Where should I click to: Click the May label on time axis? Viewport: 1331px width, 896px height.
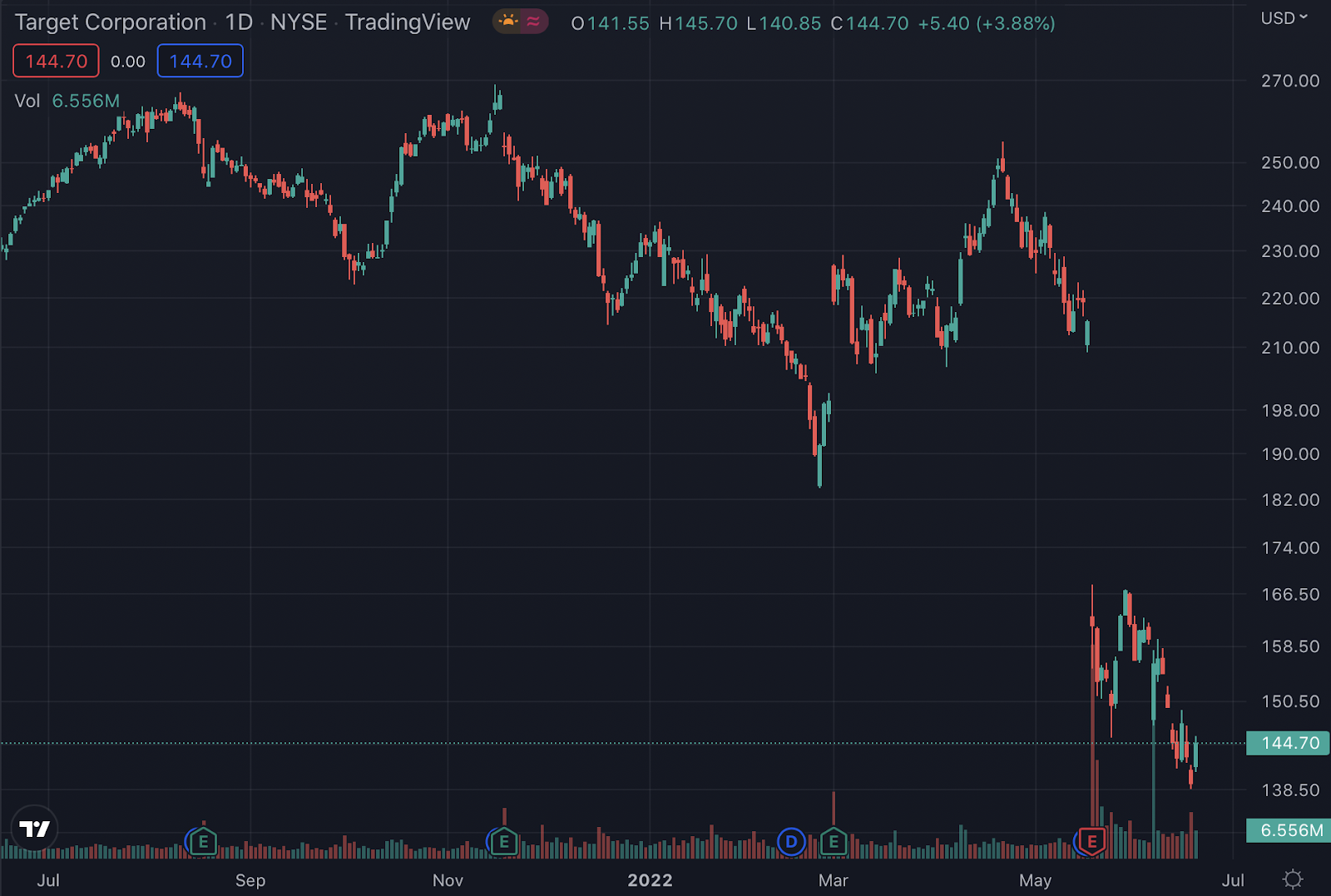pyautogui.click(x=1035, y=880)
